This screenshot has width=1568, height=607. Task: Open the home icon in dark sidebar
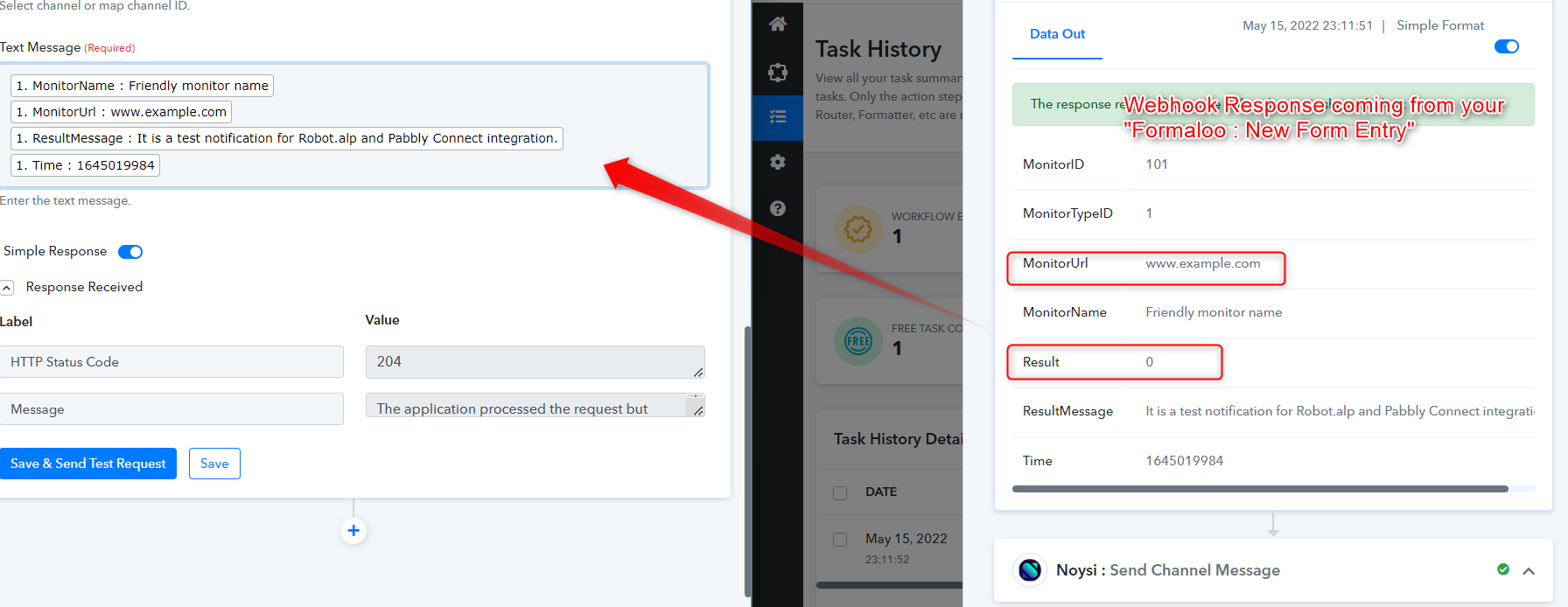click(777, 24)
